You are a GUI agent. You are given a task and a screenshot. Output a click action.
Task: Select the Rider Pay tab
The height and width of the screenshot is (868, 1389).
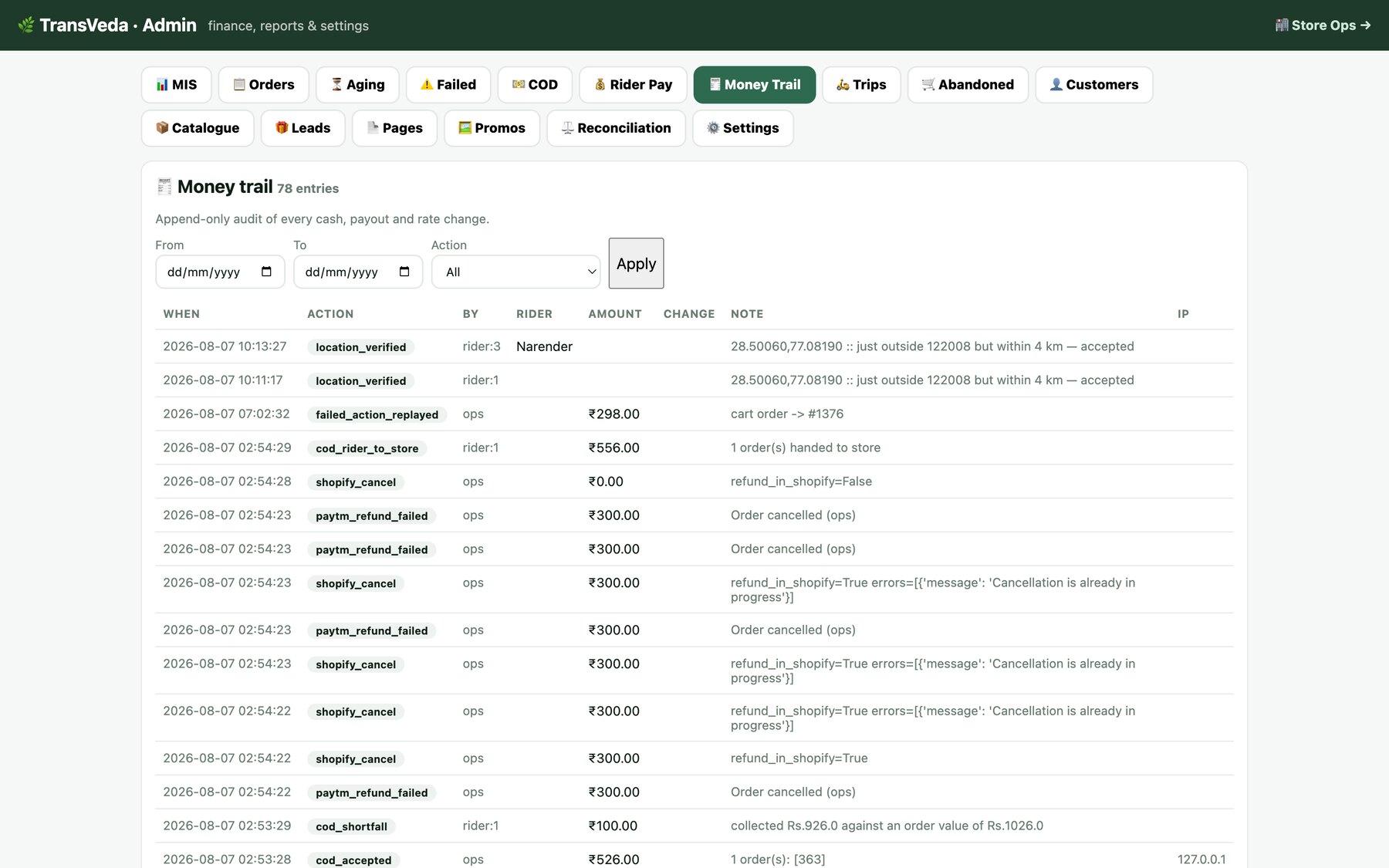pyautogui.click(x=633, y=85)
